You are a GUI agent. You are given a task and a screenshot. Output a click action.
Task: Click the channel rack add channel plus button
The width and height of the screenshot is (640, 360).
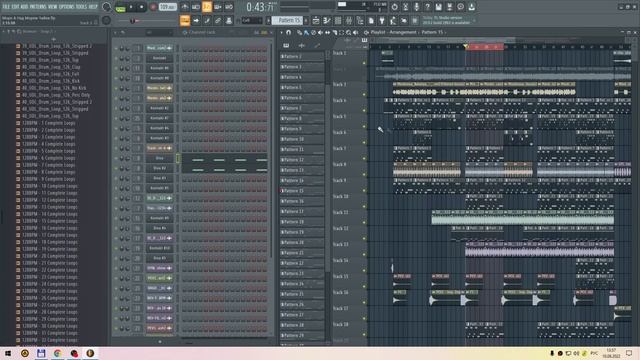pos(160,342)
